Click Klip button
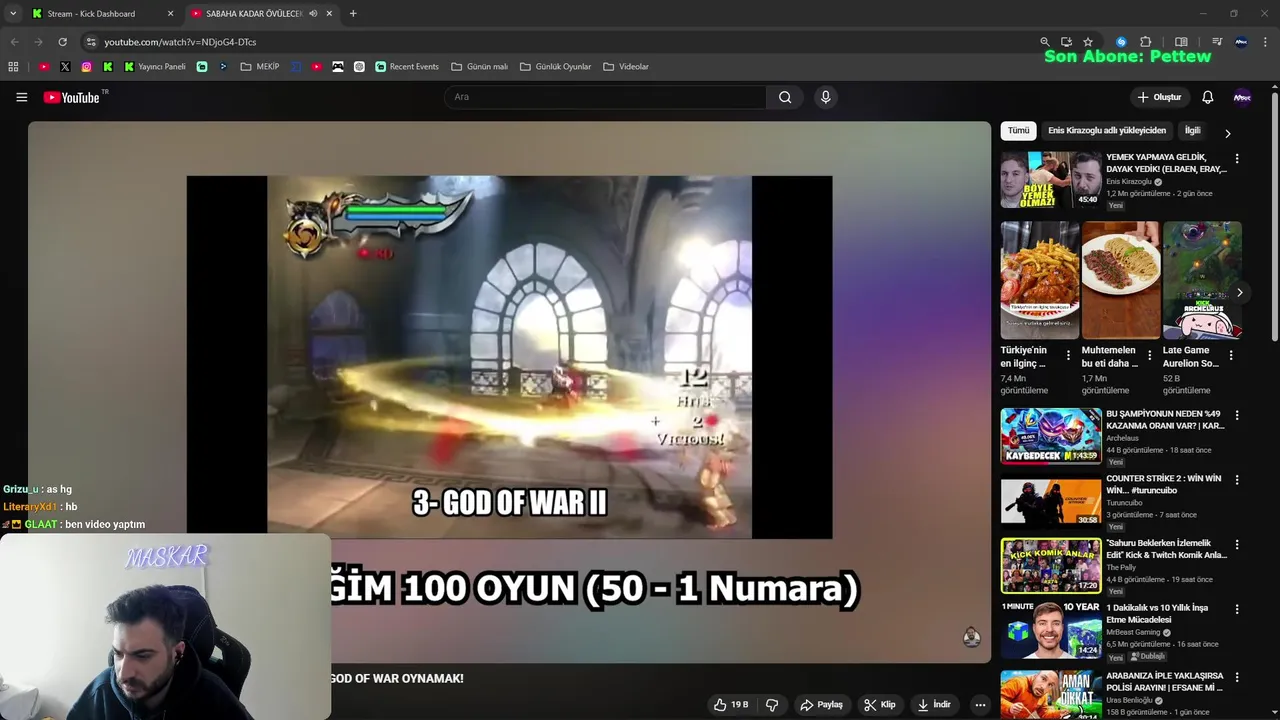This screenshot has height=720, width=1280. pyautogui.click(x=880, y=705)
